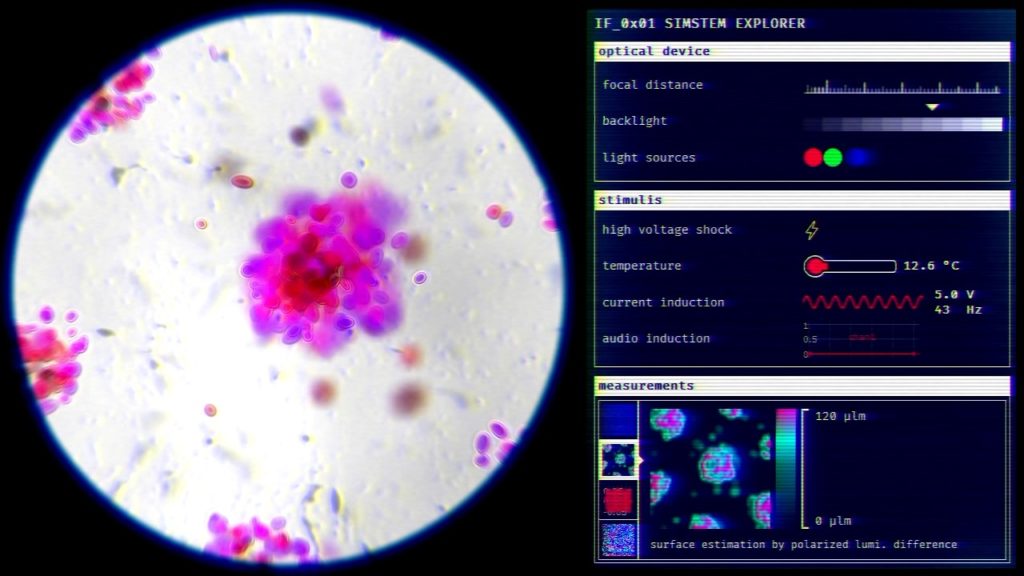Trigger the high voltage shock lightning icon

[x=812, y=230]
